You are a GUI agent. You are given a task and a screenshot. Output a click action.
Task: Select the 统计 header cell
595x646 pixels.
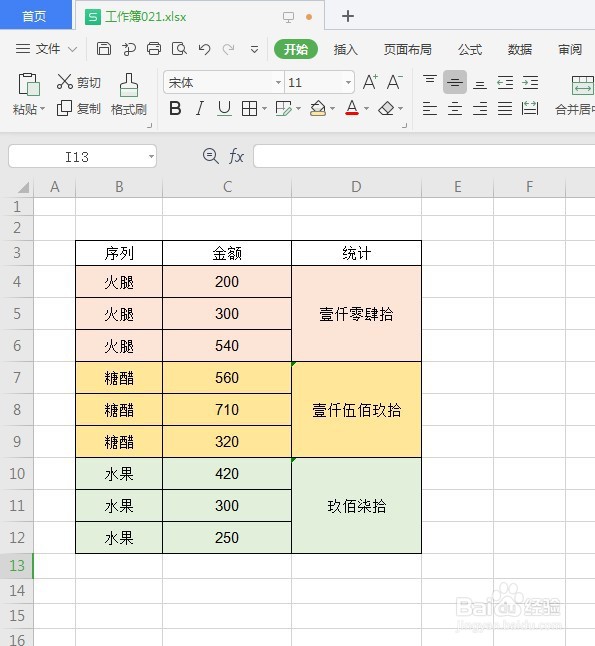[356, 253]
